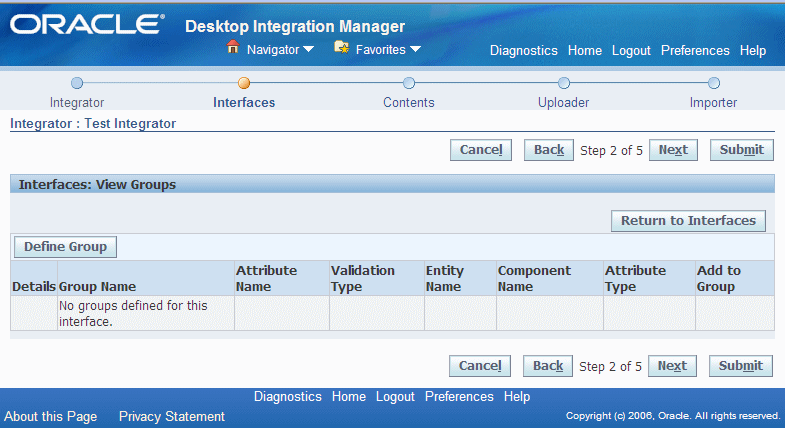
Task: Open Diagnostics in the footer
Action: (287, 396)
